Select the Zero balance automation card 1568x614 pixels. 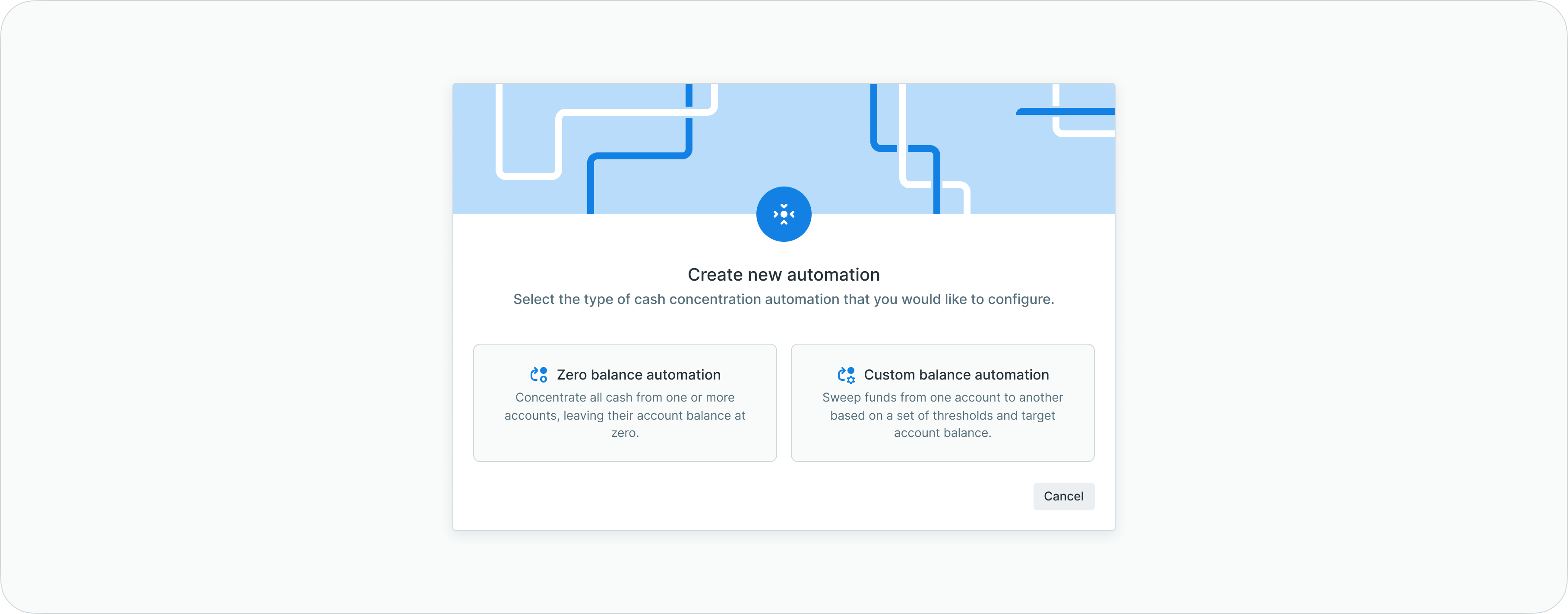coord(625,450)
